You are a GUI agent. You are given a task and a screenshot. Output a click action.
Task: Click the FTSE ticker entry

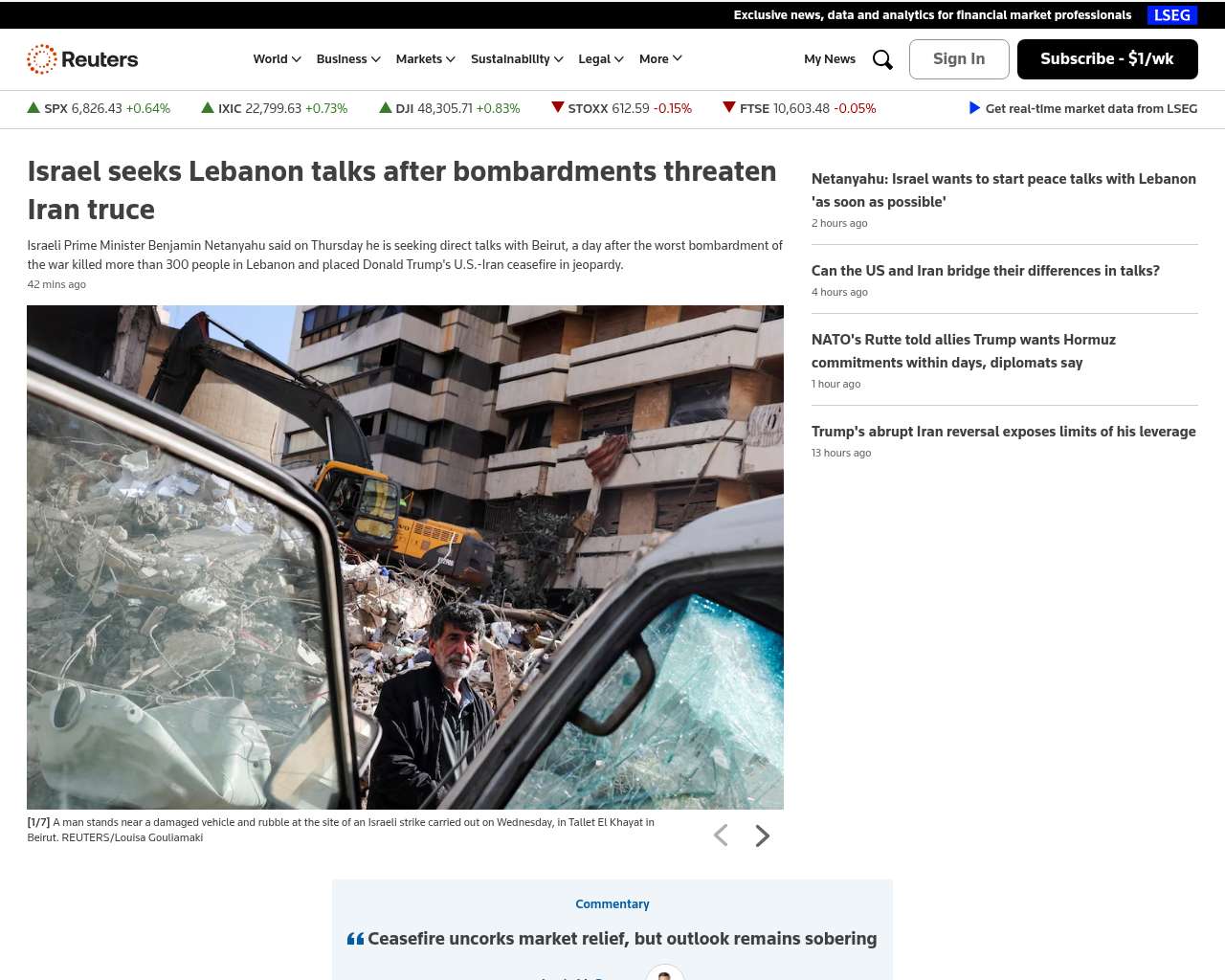pos(799,108)
